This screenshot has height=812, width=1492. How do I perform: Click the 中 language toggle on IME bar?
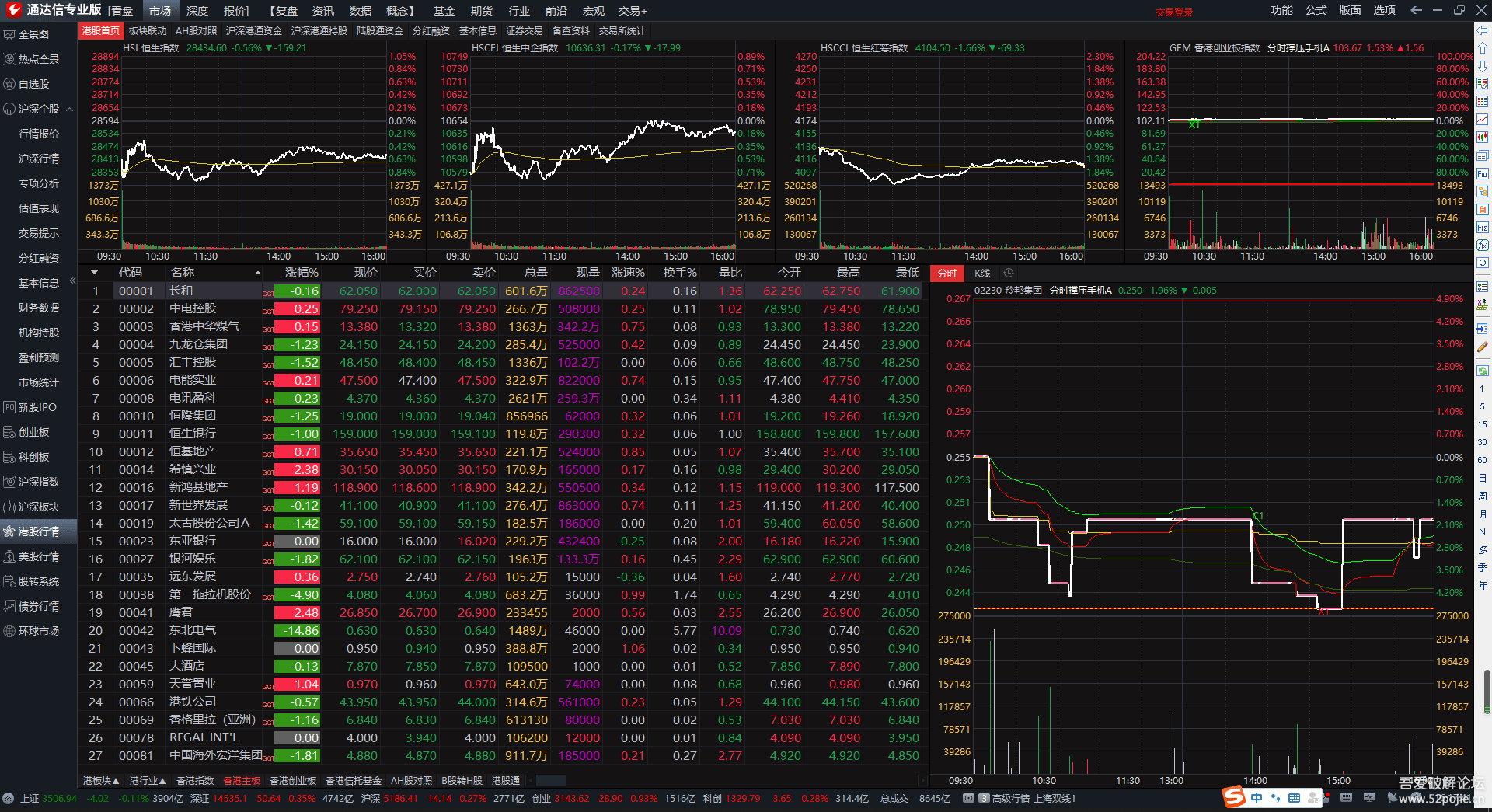click(1257, 798)
